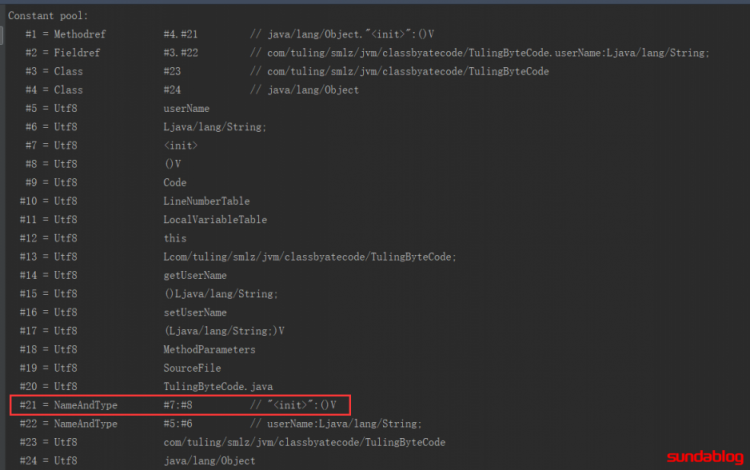The image size is (750, 470).
Task: Select the LocalVariableTable entry #11
Action: coord(143,220)
